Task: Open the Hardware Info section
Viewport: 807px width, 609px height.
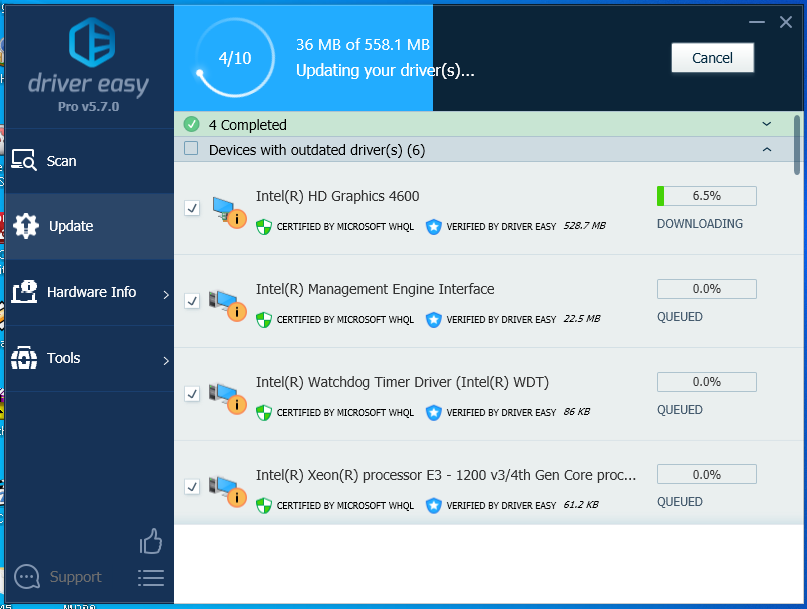Action: (90, 292)
